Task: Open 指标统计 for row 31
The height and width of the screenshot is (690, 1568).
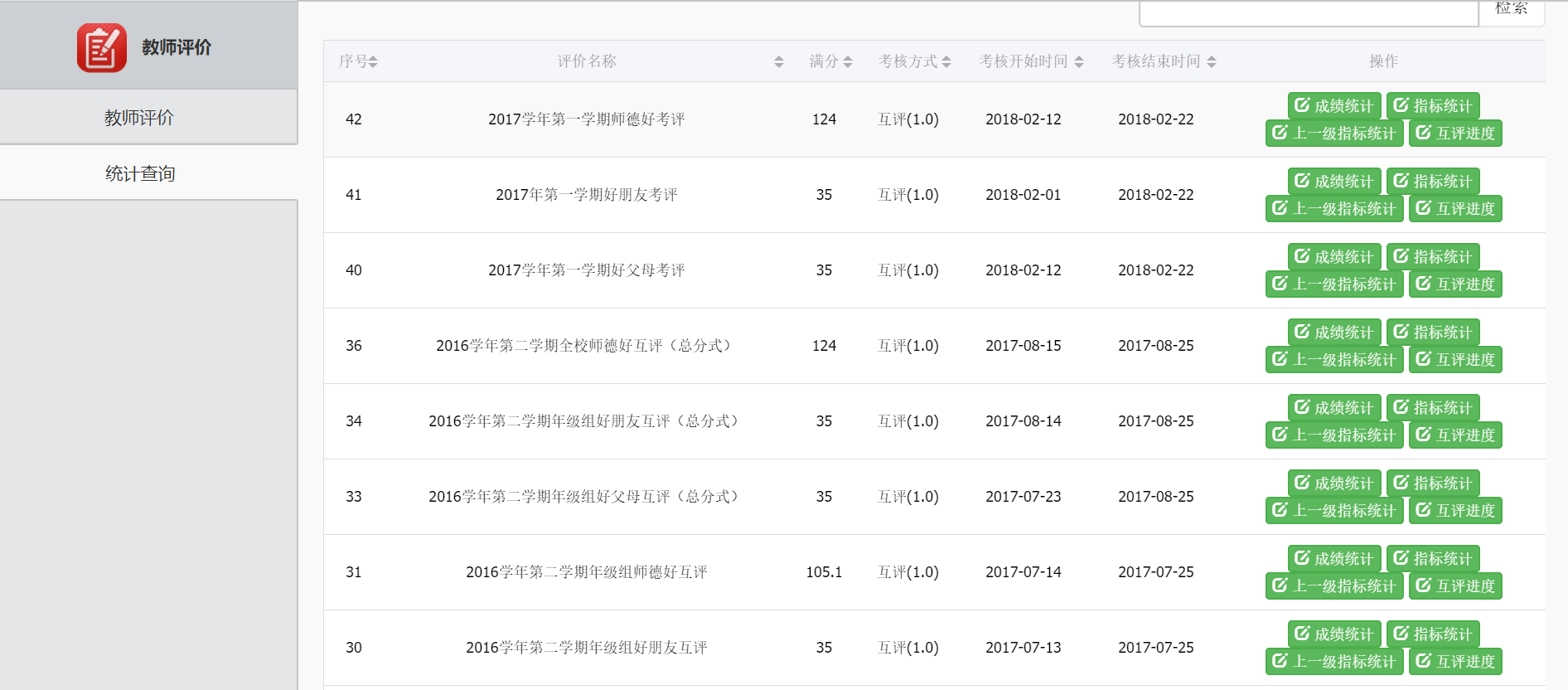Action: (x=1433, y=559)
